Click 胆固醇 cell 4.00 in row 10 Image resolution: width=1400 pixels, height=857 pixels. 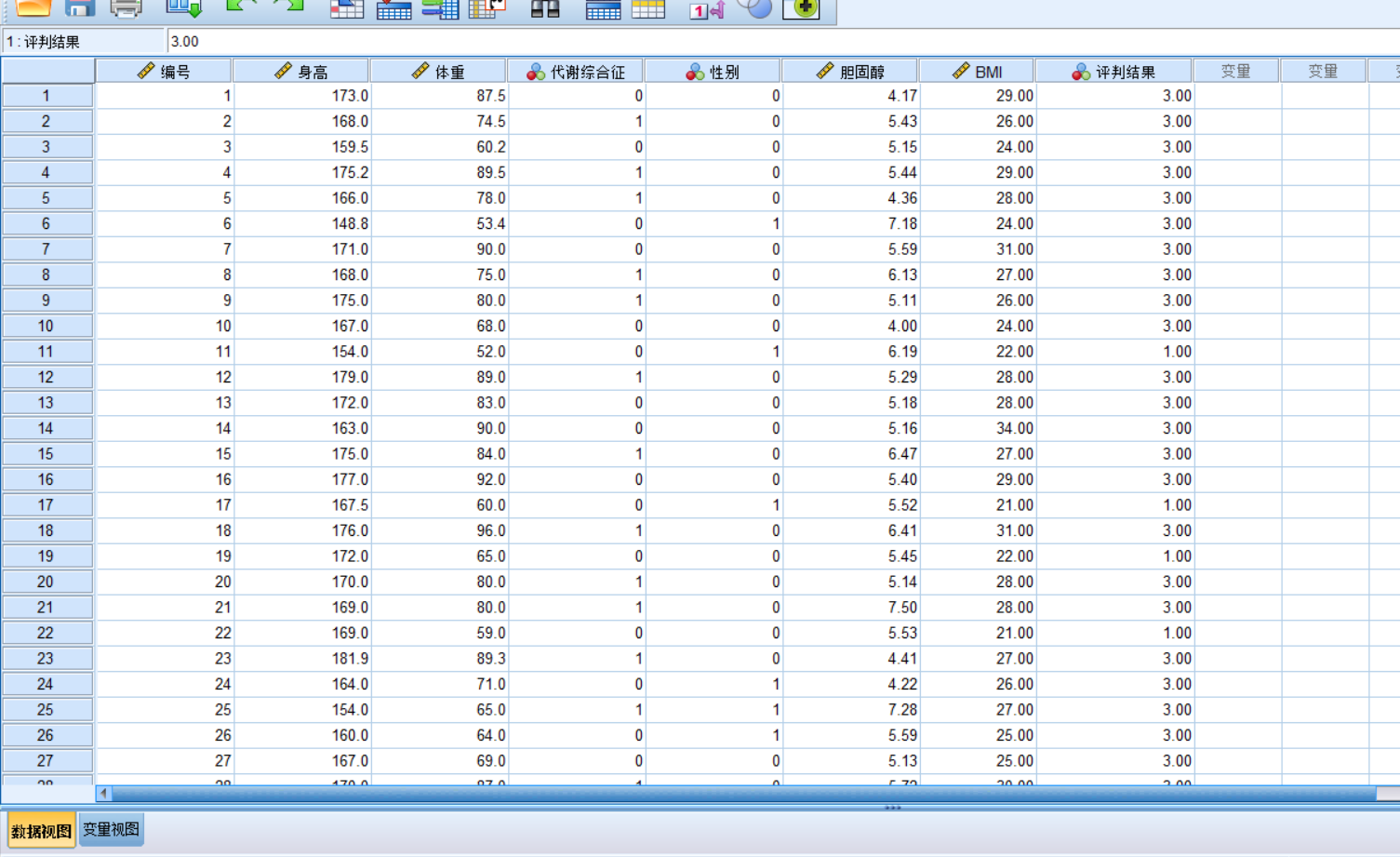(x=851, y=326)
